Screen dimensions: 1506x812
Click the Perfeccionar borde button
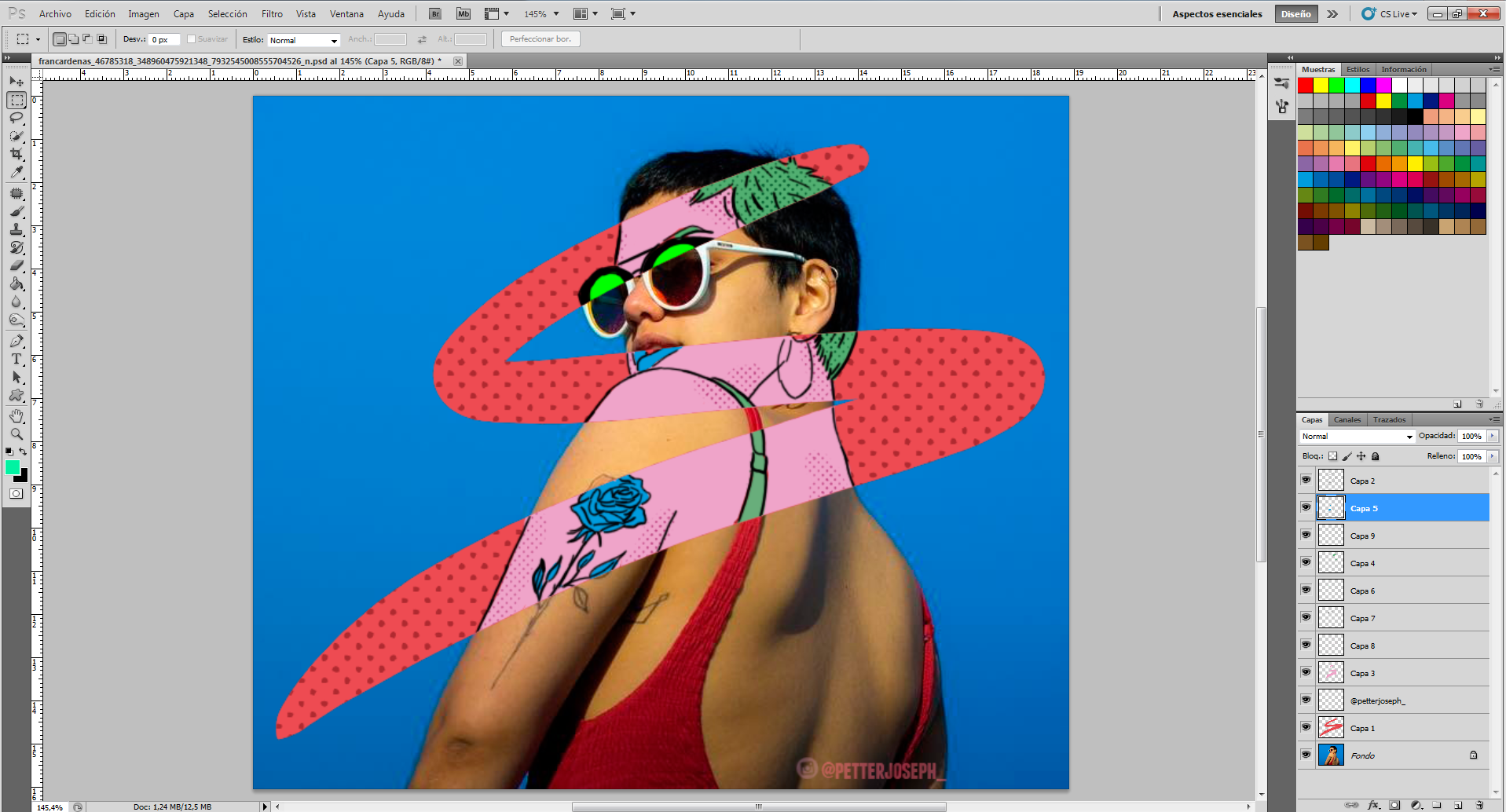click(540, 39)
